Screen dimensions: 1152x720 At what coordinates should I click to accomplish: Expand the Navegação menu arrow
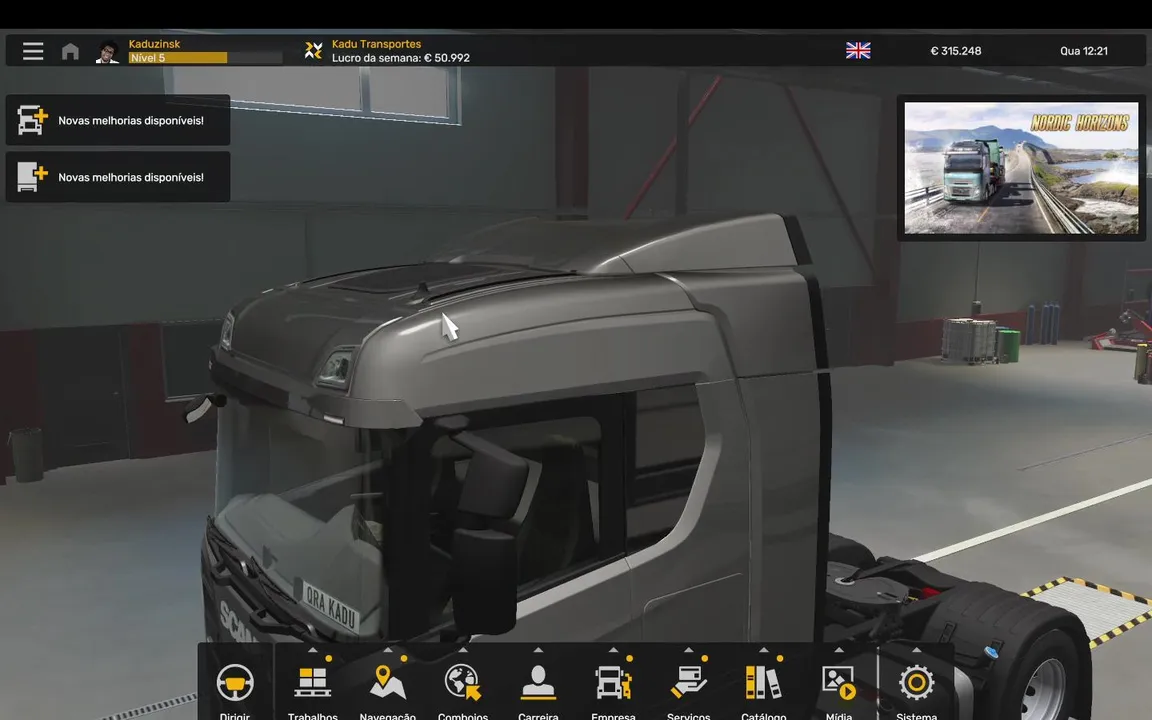coord(387,650)
